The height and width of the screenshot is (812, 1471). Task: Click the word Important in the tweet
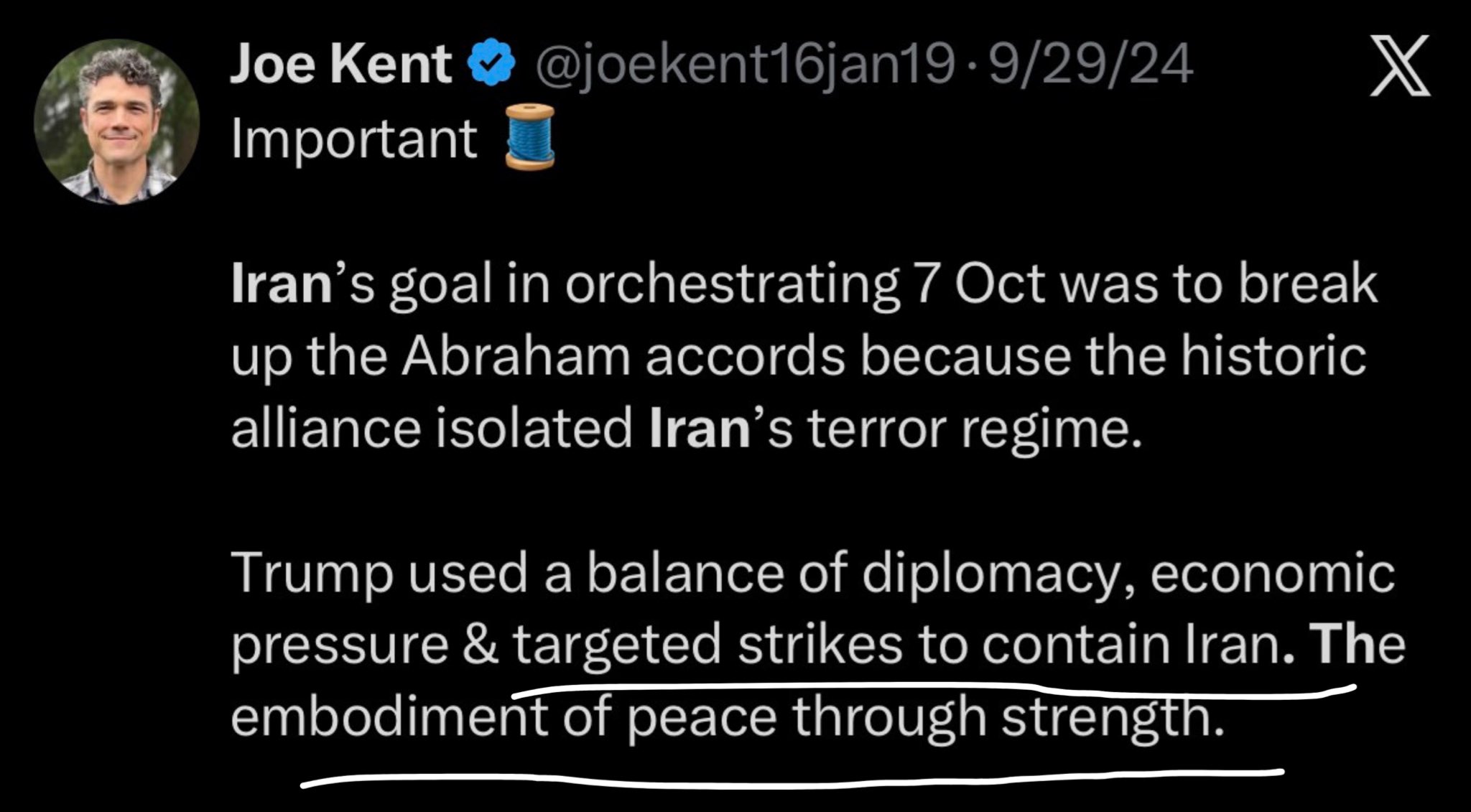point(353,139)
